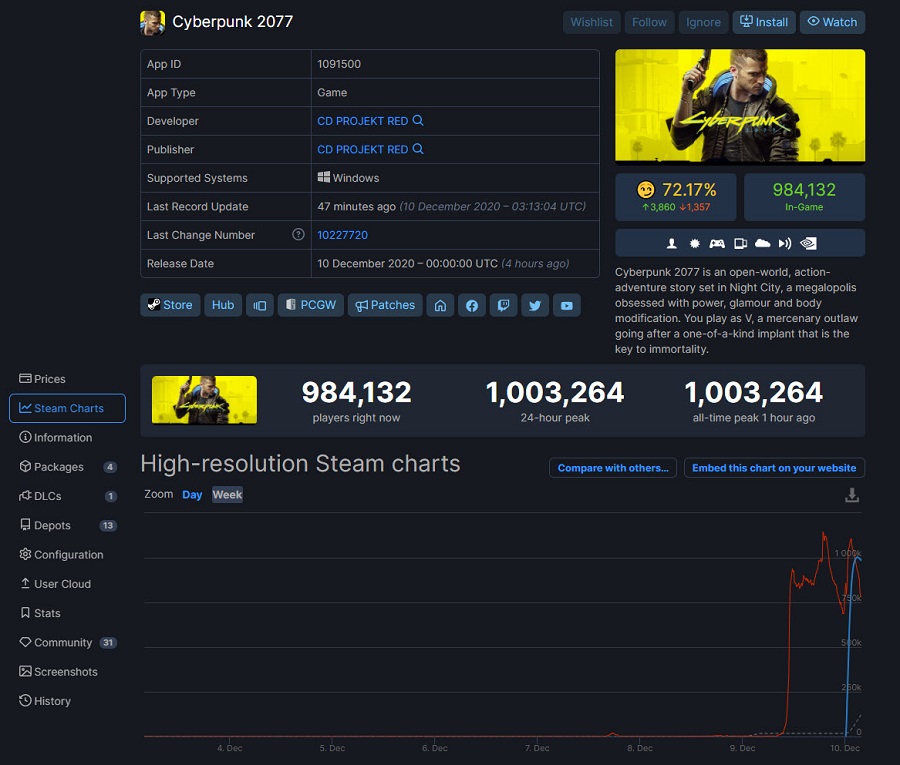Viewport: 900px width, 765px height.
Task: Click the Release Date value text
Action: tap(443, 263)
